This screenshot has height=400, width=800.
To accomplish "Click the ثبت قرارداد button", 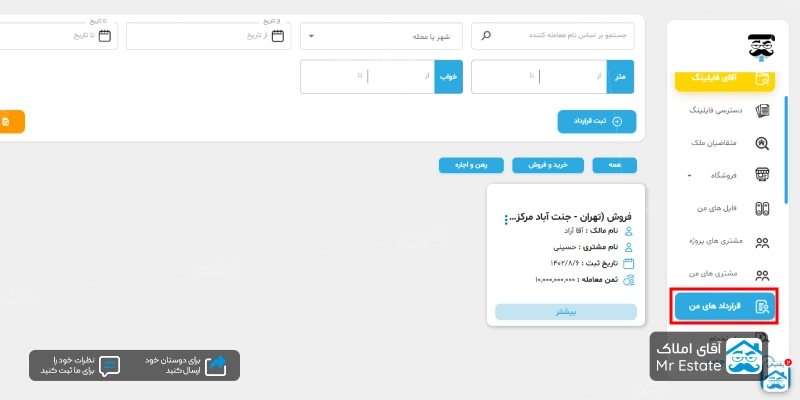I will 595,121.
